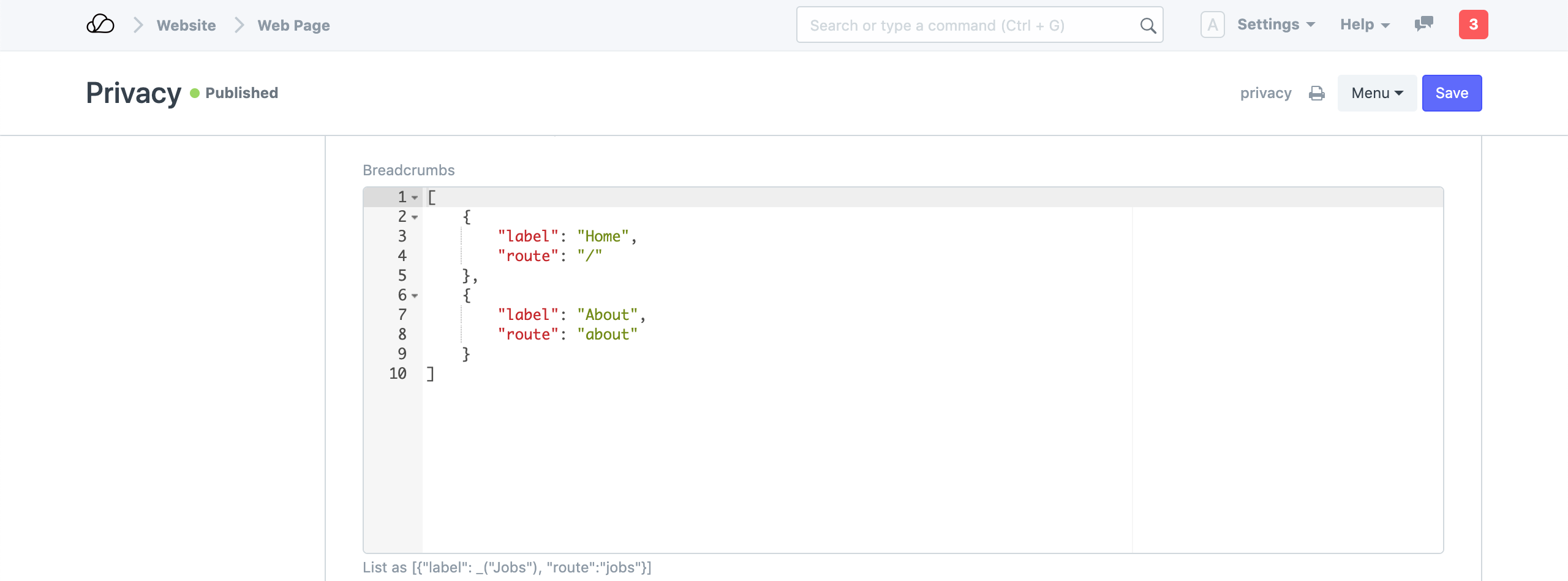Click the user avatar letter A

1212,25
